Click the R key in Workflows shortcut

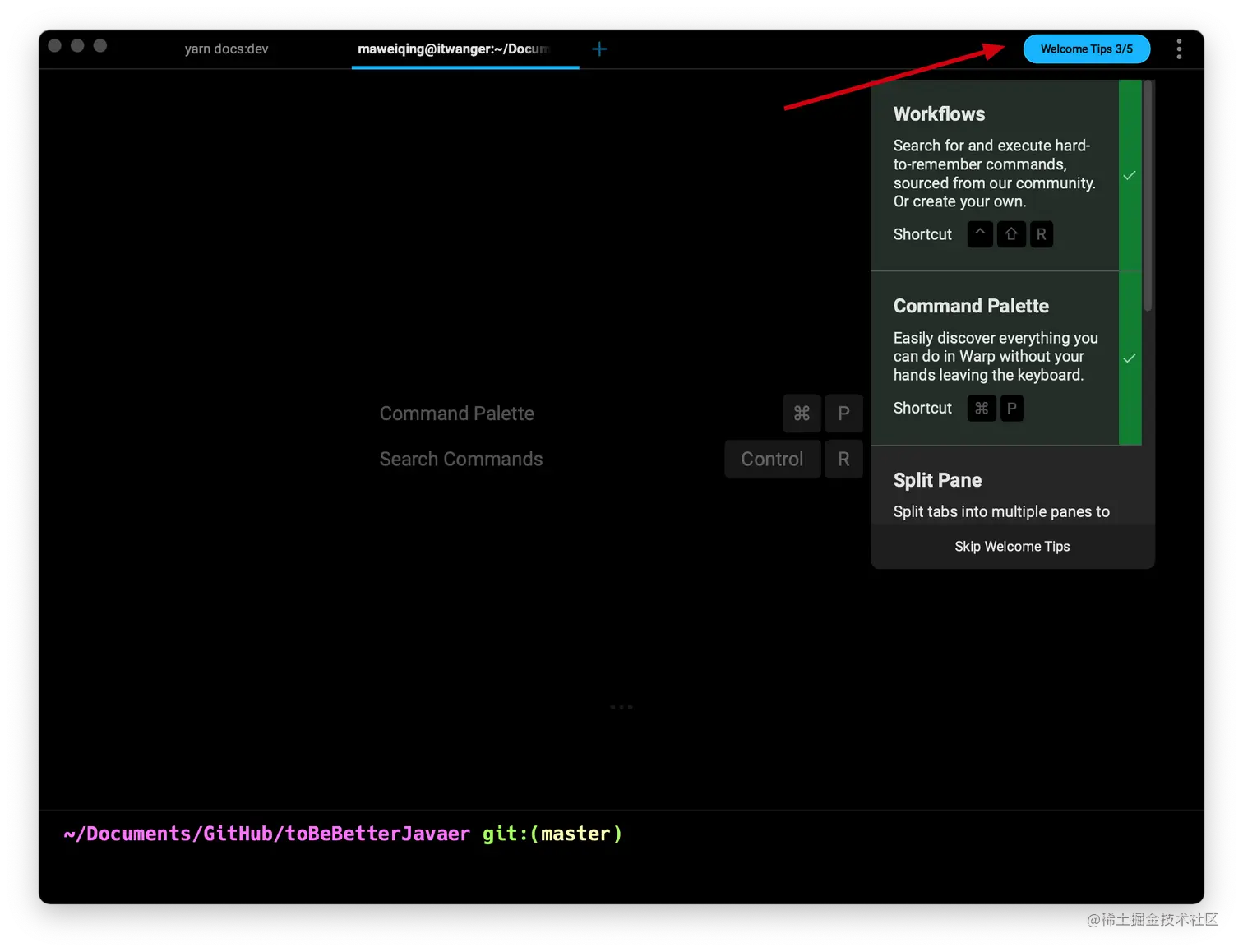(1042, 234)
